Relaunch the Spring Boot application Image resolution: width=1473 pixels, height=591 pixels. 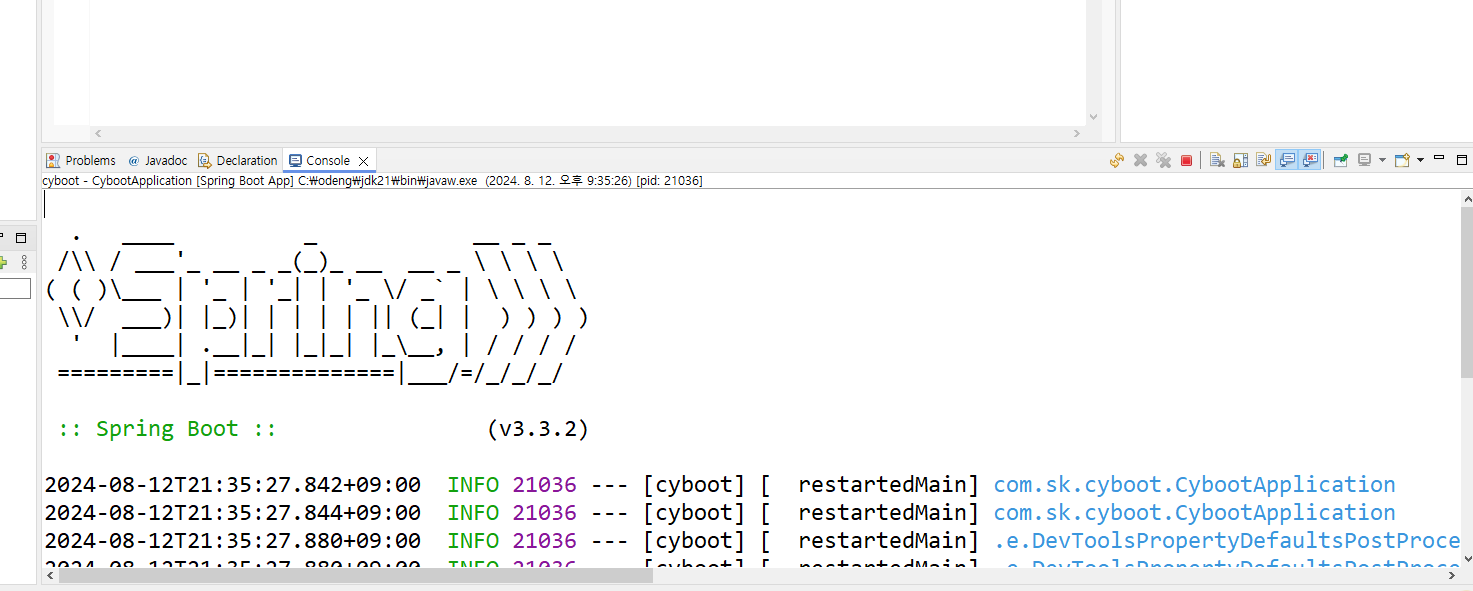(x=1117, y=160)
